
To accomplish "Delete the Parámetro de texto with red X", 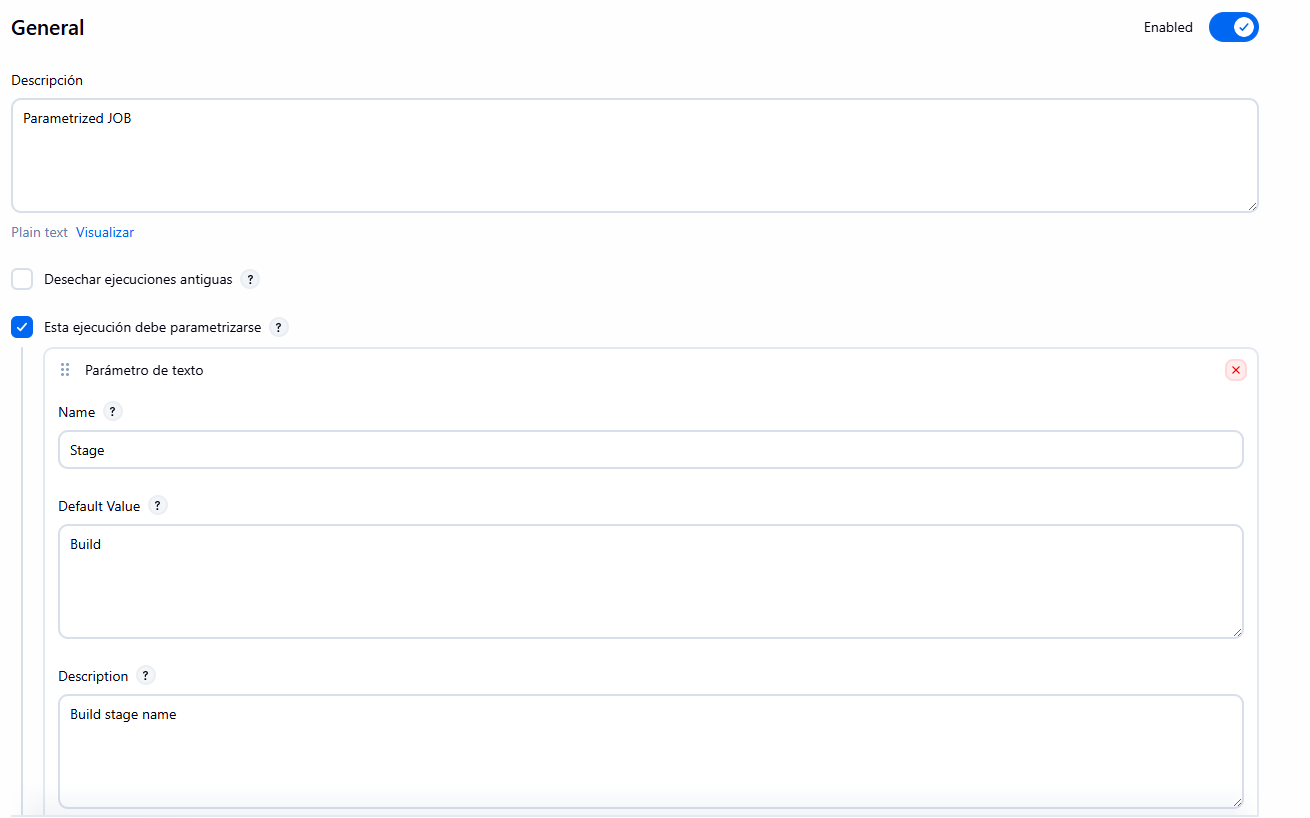I will pos(1236,370).
